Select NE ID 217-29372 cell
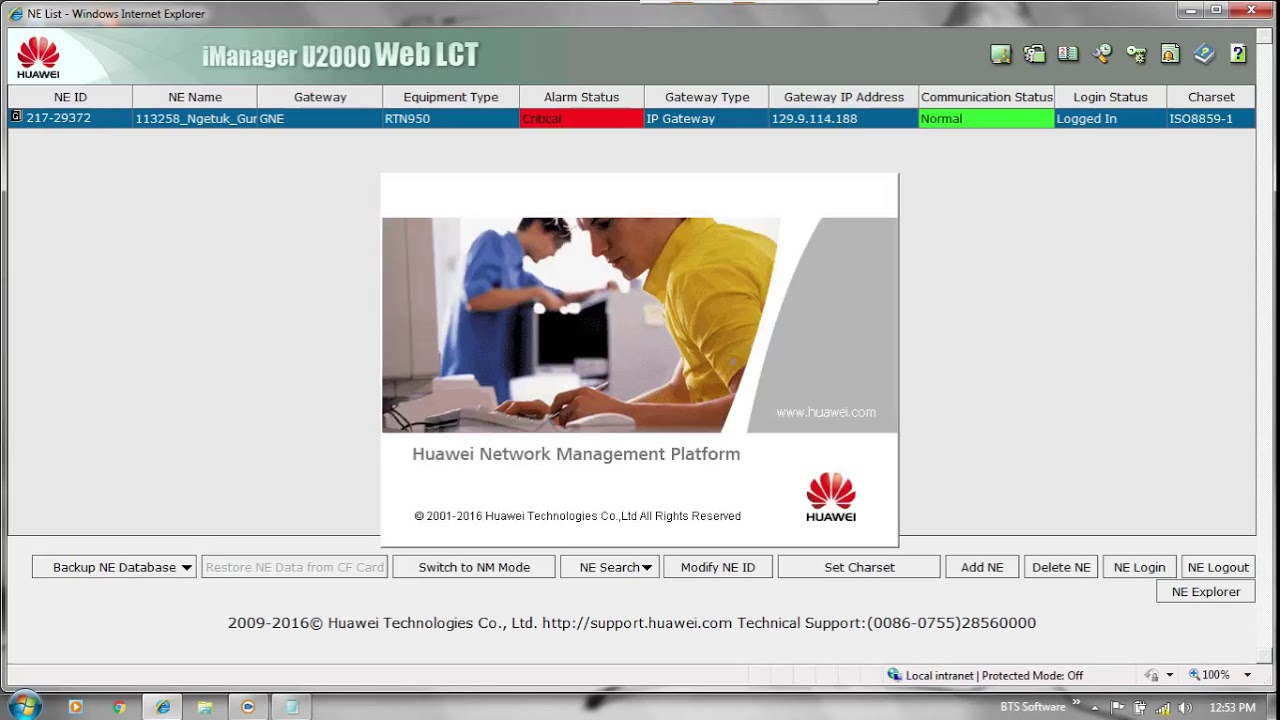1280x720 pixels. click(x=70, y=118)
